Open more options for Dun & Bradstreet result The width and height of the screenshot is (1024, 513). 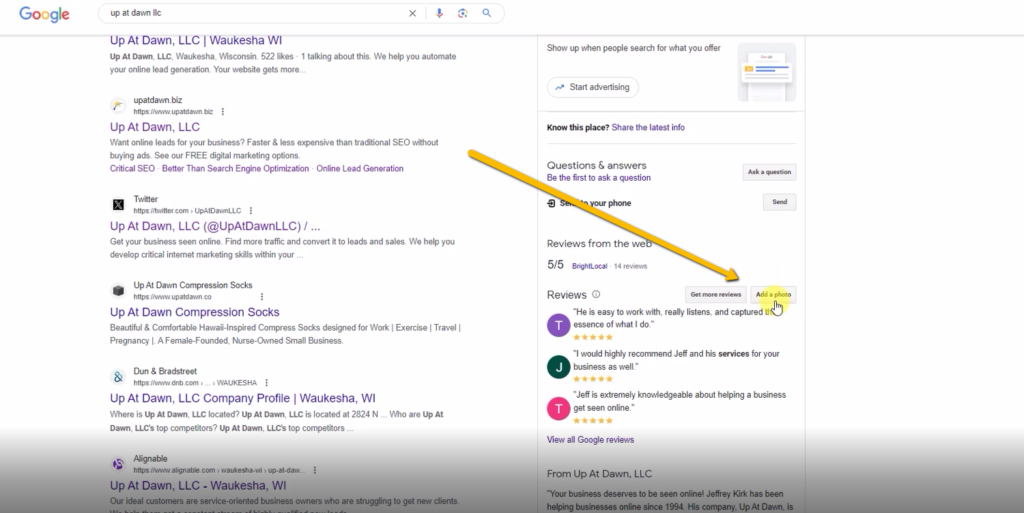266,382
